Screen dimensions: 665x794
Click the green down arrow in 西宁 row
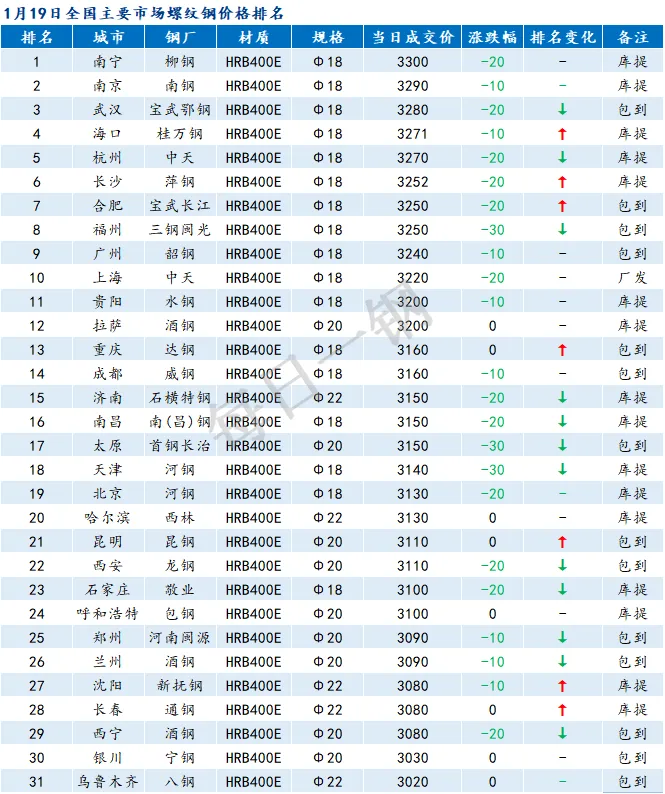[562, 733]
